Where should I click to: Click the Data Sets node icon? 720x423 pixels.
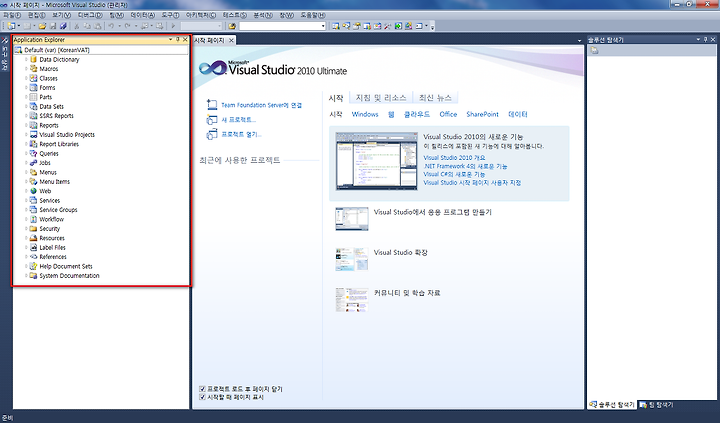click(33, 106)
